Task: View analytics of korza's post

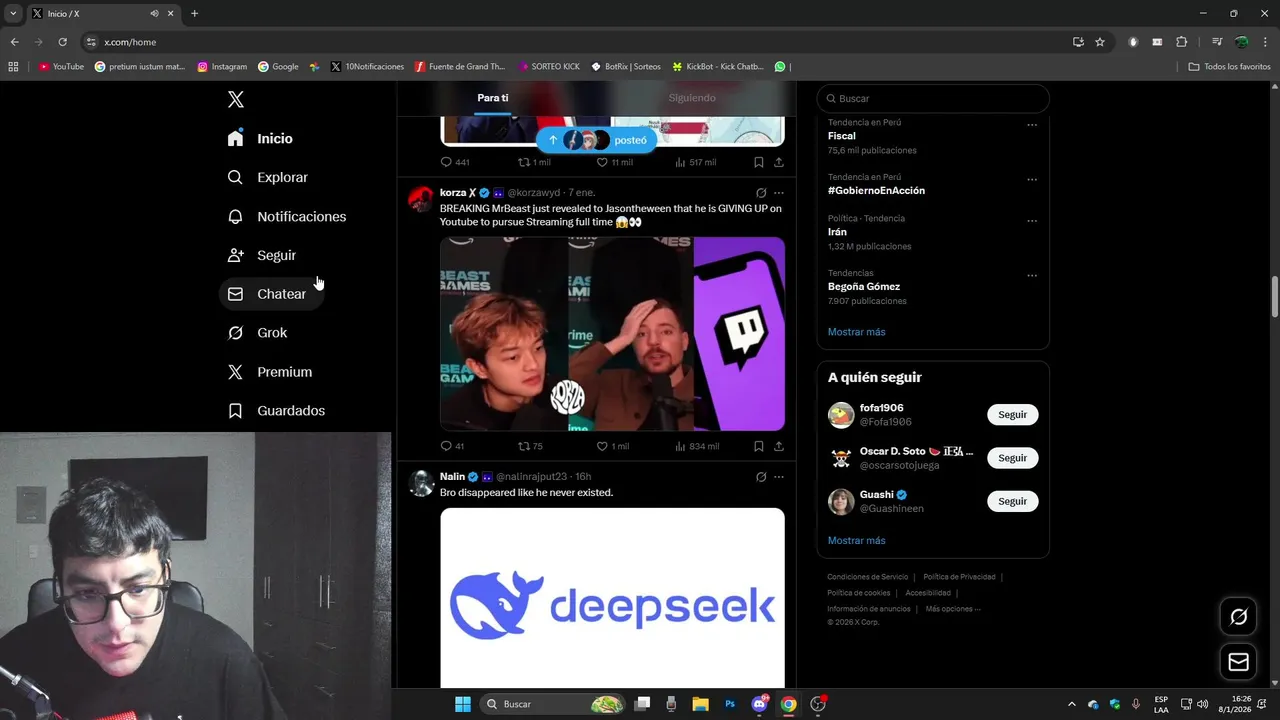Action: click(697, 446)
